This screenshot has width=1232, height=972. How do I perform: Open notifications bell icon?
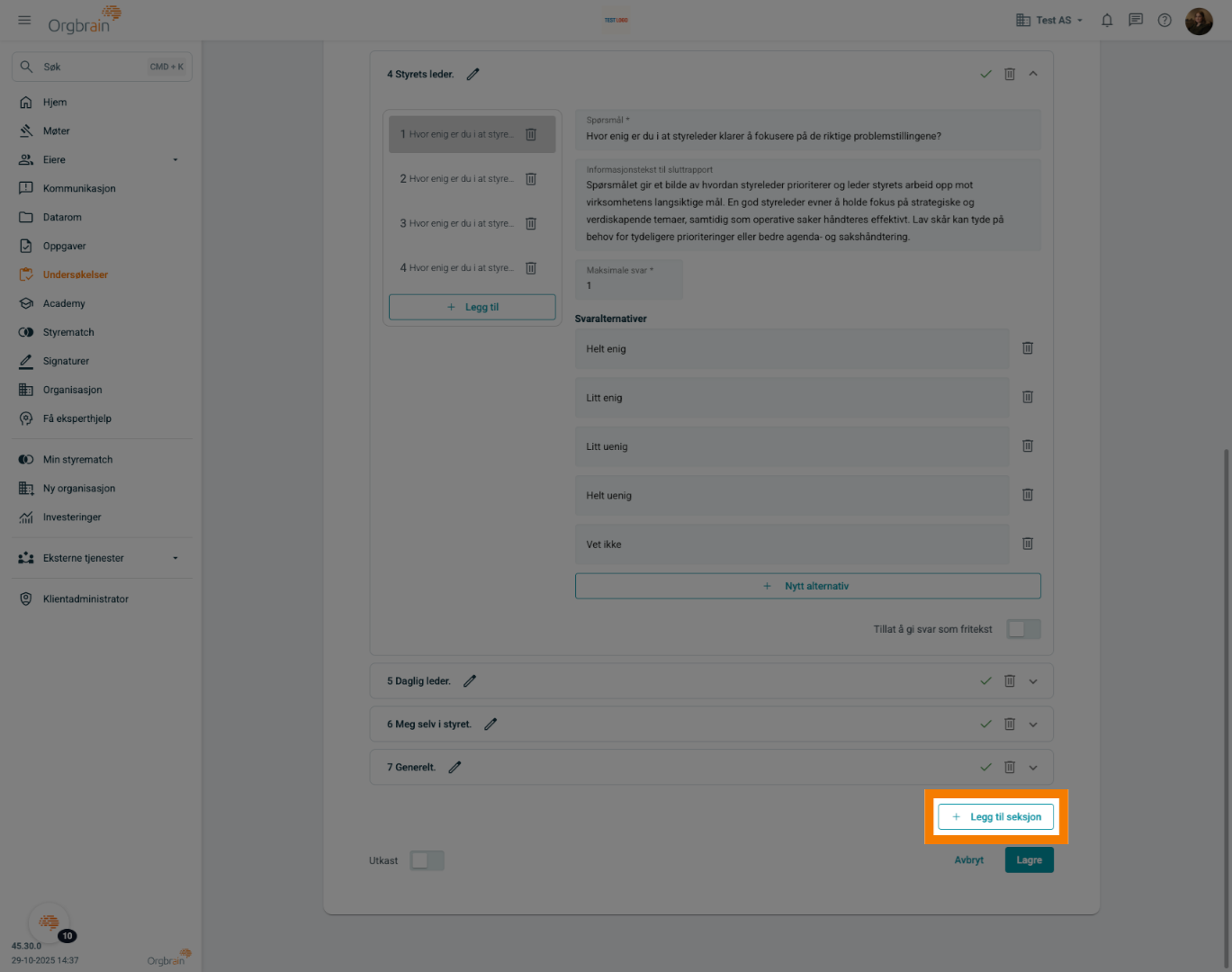(1107, 20)
